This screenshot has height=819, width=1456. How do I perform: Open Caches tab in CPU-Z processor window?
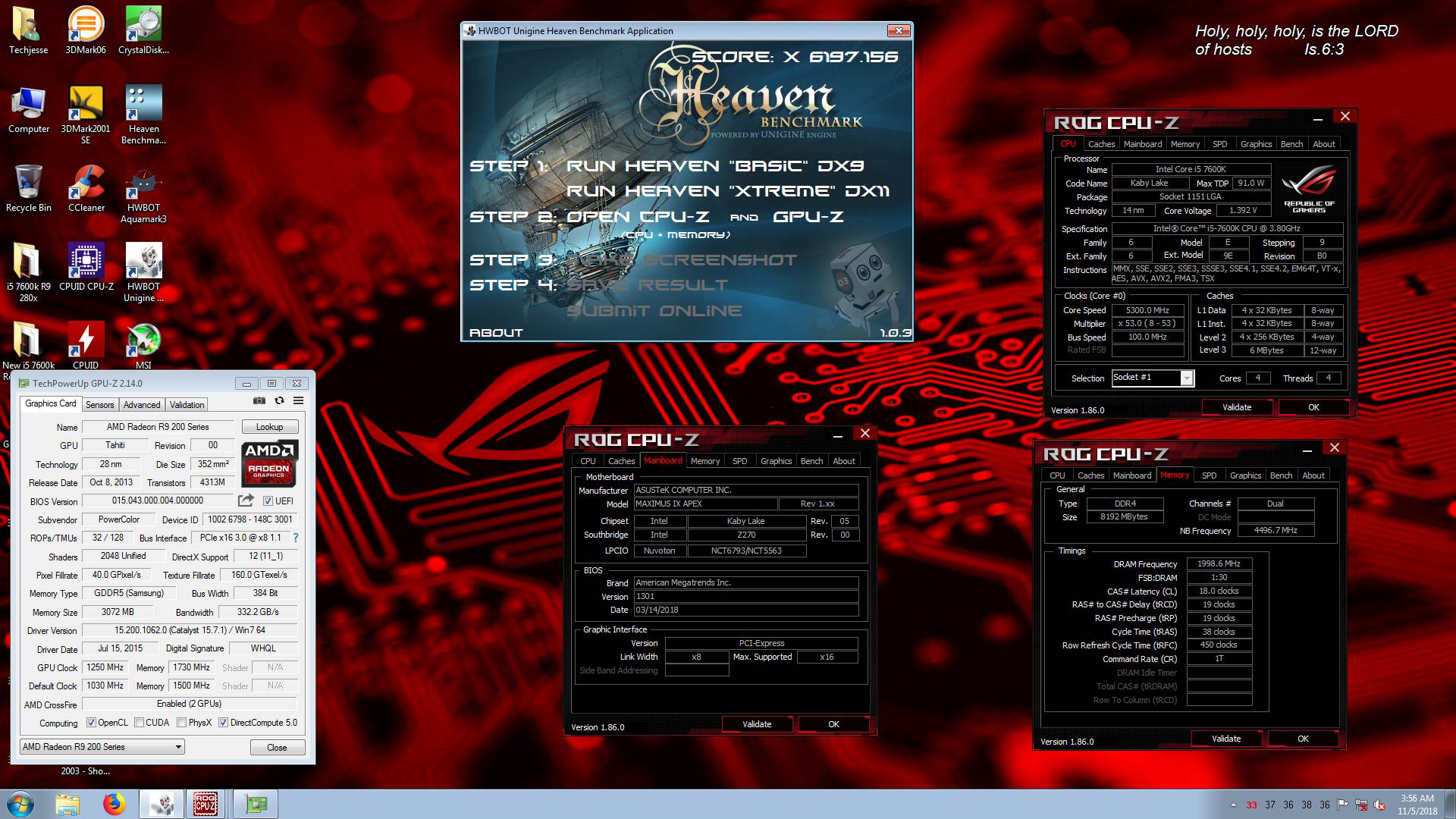coord(1101,144)
